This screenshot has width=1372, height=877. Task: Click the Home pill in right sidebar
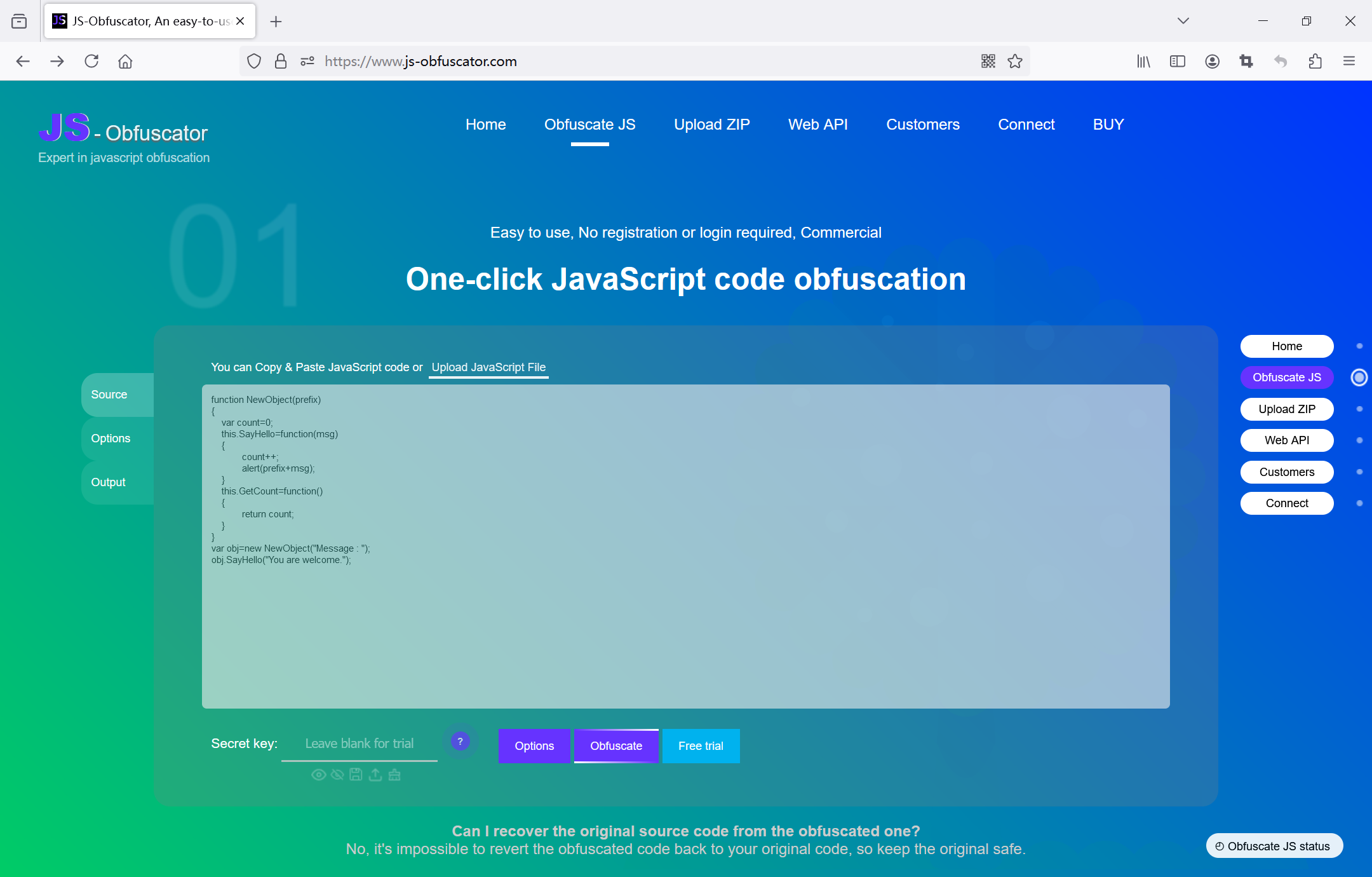tap(1287, 346)
